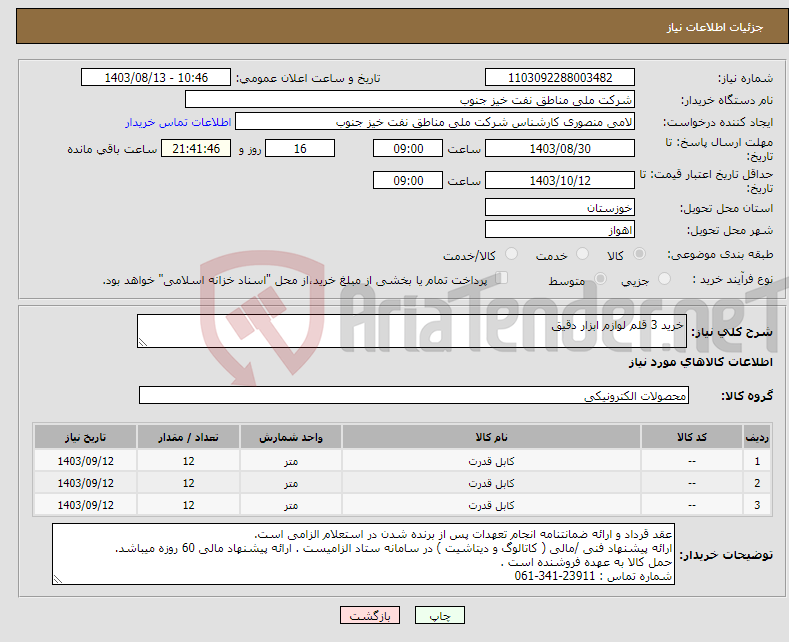Screen dimensions: 789x642
Task: Click price validity date 1403/10/12
Action: click(560, 180)
